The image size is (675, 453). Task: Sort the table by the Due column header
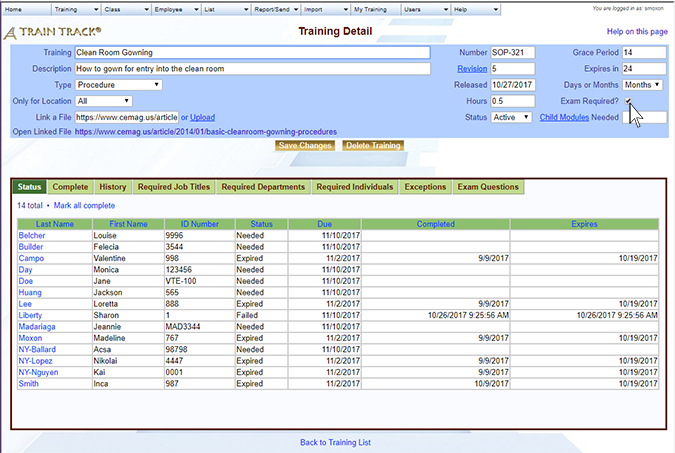324,224
